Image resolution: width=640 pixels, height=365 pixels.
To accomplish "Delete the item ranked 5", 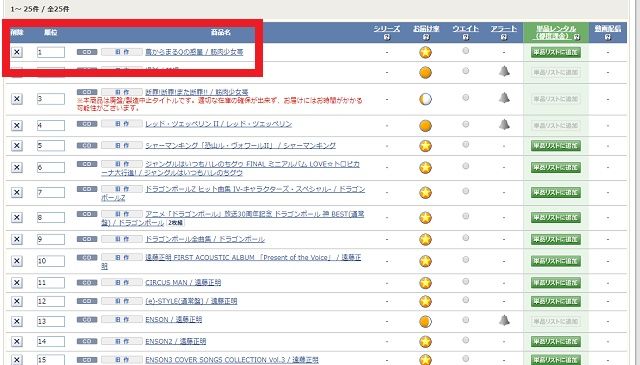I will click(17, 146).
